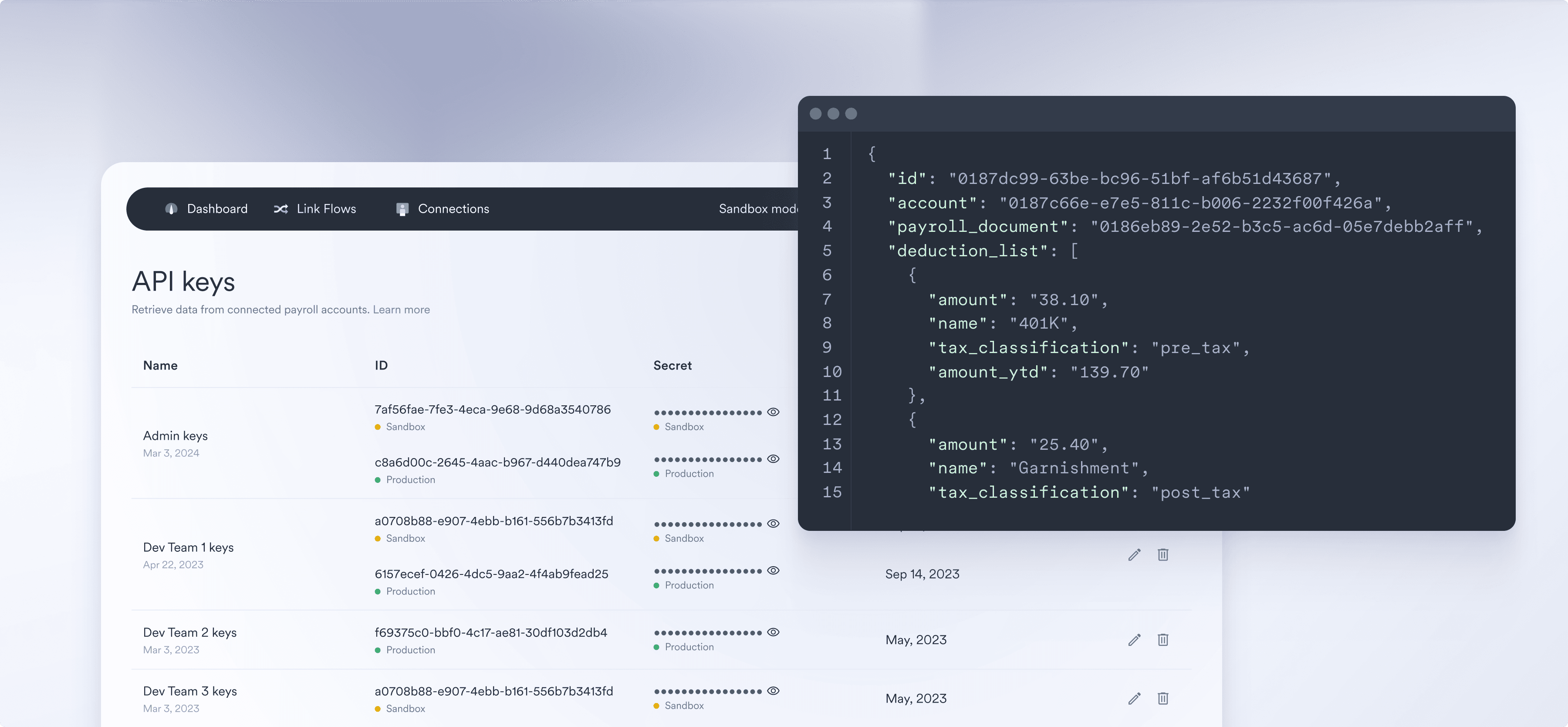Edit the Dev Team 2 keys entry
Screen dimensions: 1568x727
[1134, 640]
